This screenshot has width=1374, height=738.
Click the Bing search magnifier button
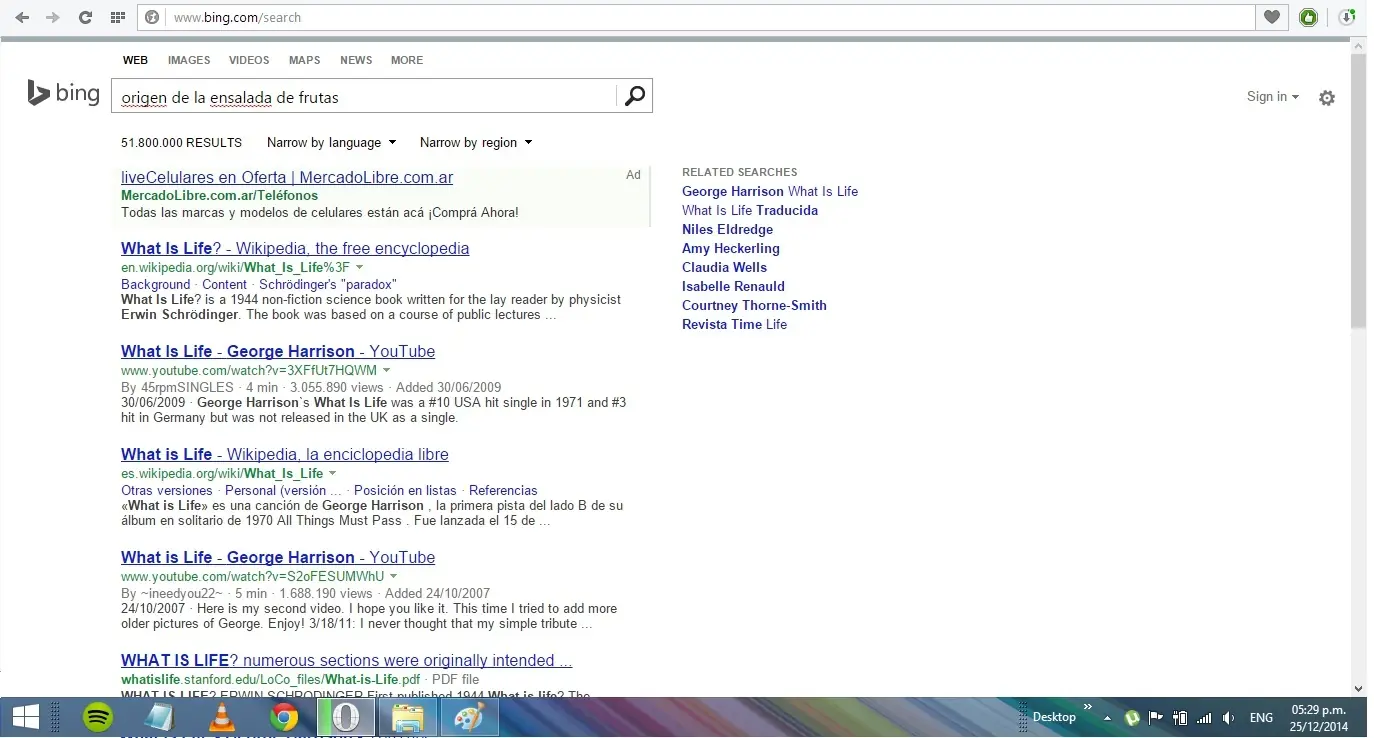point(634,97)
